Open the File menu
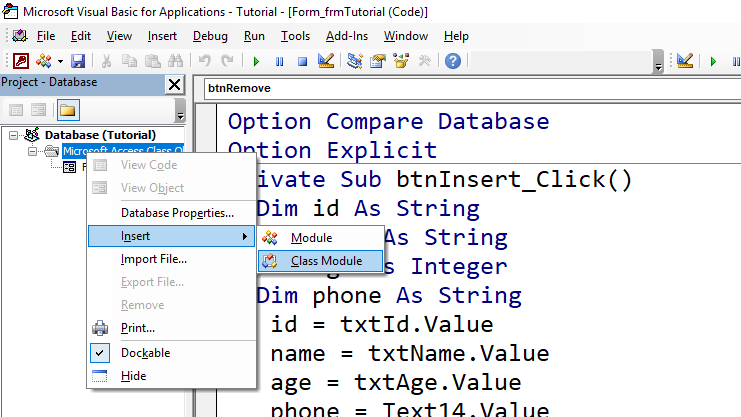This screenshot has width=741, height=417. [46, 36]
